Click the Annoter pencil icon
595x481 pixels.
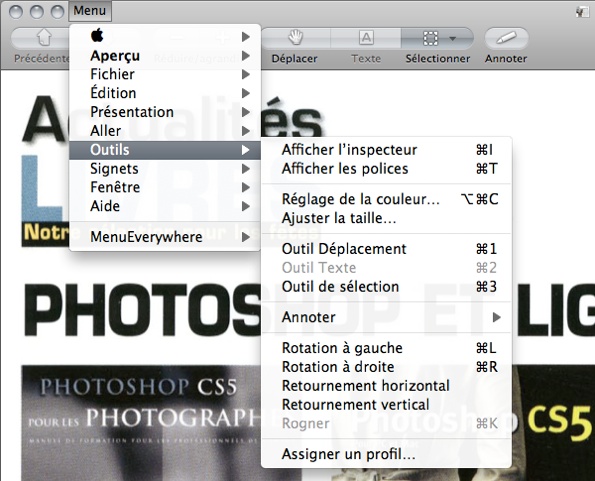point(506,38)
